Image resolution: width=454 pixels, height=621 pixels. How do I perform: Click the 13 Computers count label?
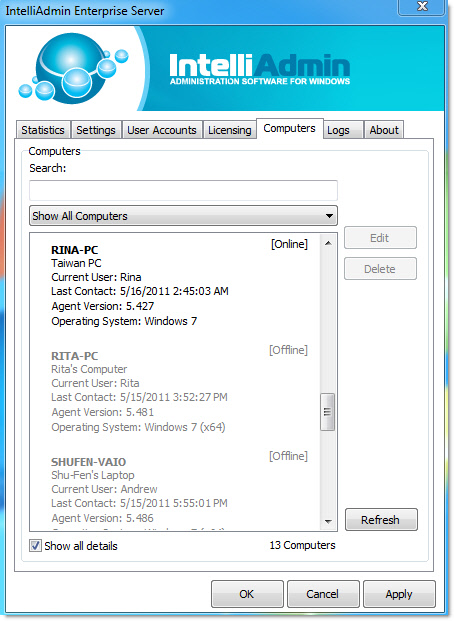[302, 545]
